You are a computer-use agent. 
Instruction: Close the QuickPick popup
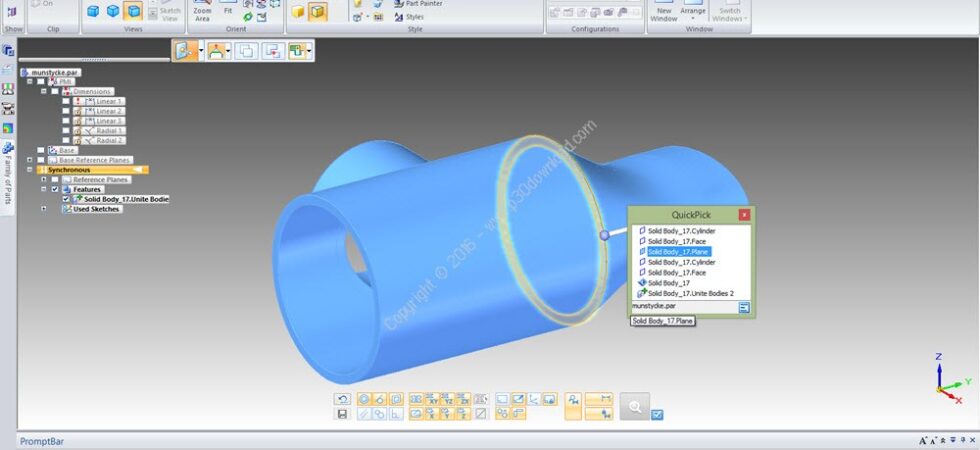point(744,214)
